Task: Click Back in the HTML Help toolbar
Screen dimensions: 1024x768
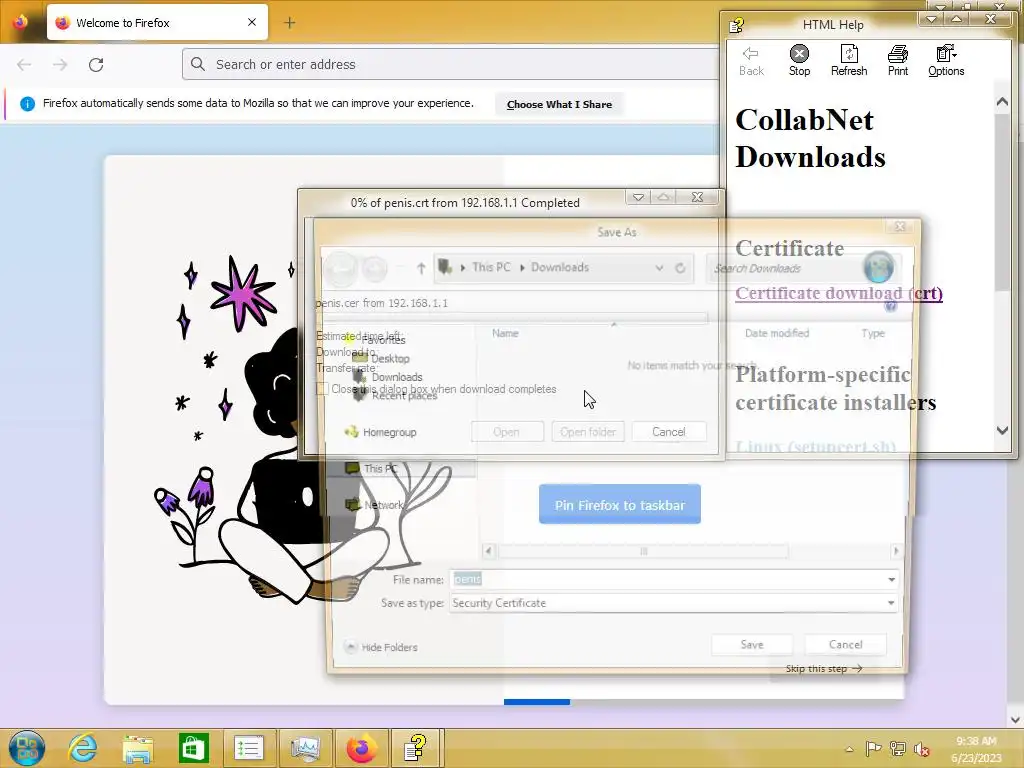Action: pos(751,61)
